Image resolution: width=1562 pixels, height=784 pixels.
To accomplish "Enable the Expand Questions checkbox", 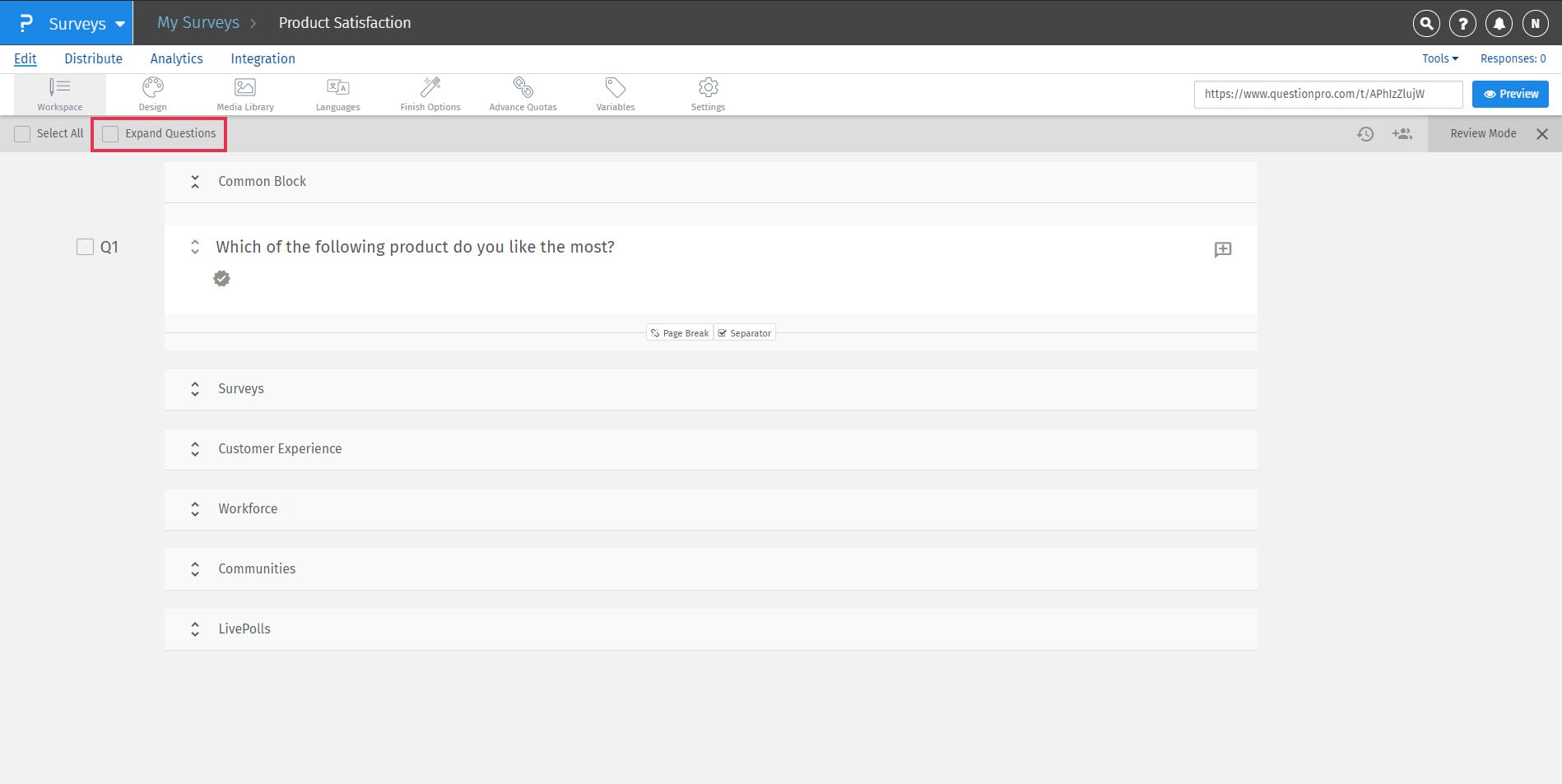I will coord(110,134).
